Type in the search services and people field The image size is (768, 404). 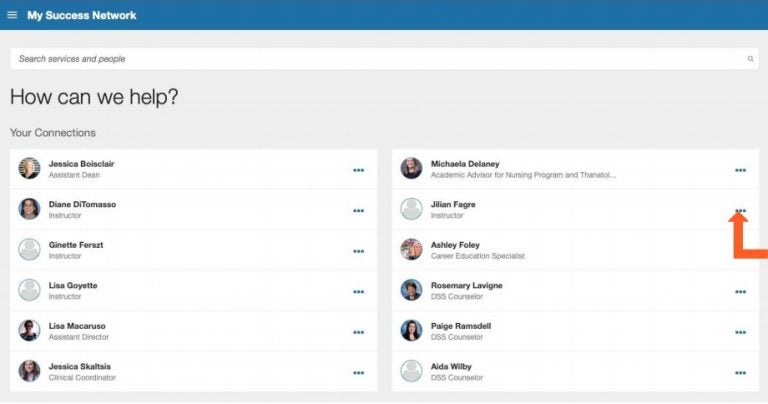pos(380,59)
